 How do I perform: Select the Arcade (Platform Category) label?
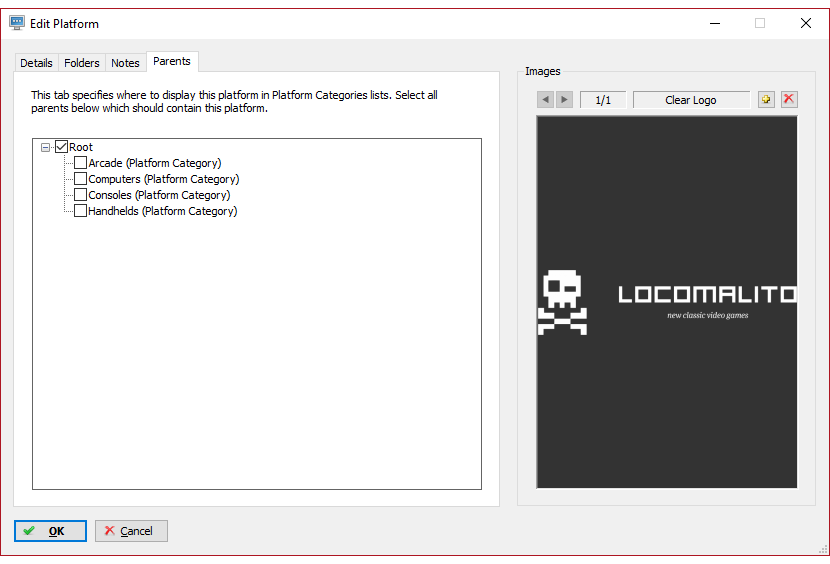click(155, 163)
